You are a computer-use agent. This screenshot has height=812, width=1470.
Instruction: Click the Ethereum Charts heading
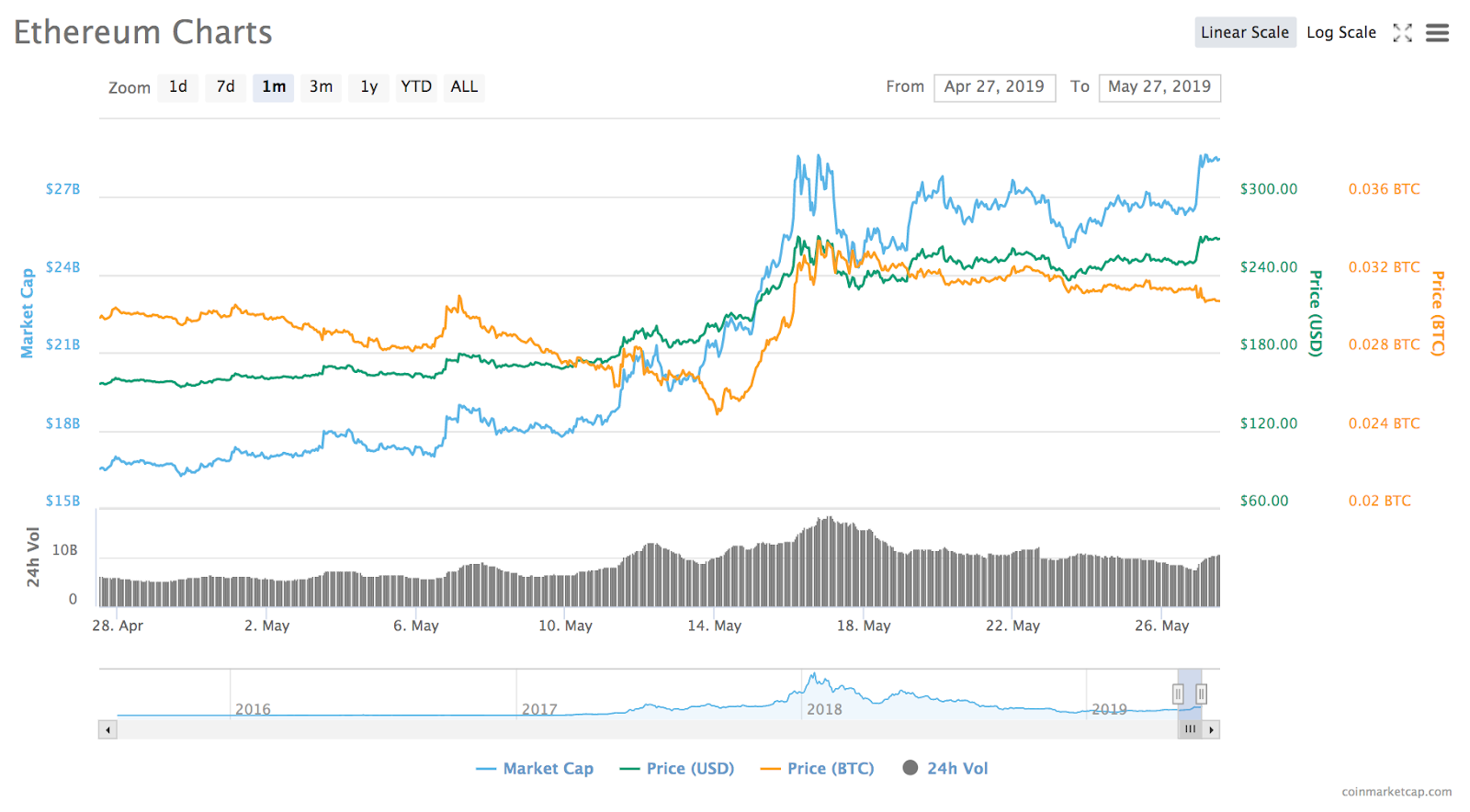click(x=143, y=32)
